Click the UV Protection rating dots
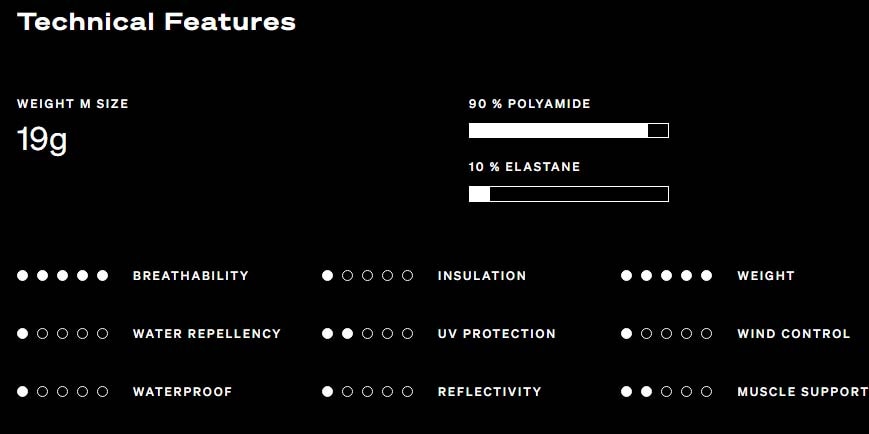This screenshot has width=869, height=434. (367, 334)
